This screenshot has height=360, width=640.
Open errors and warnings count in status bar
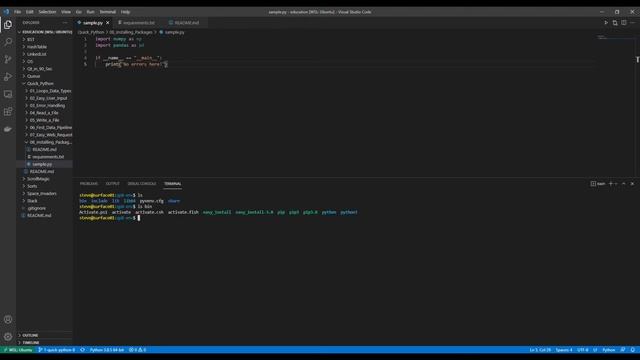tap(138, 350)
